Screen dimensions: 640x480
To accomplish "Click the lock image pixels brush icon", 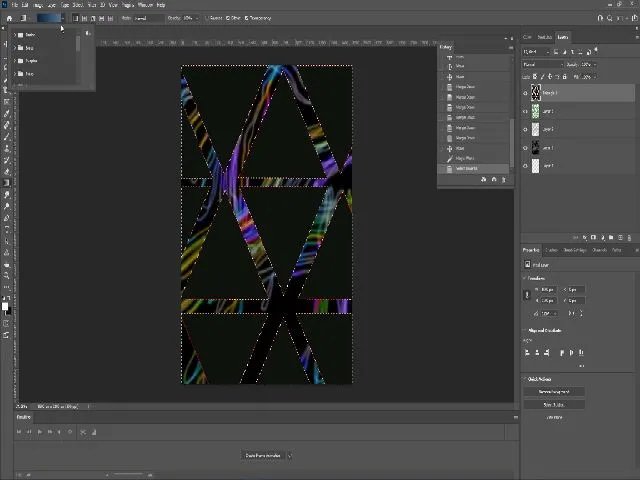I will click(x=542, y=77).
